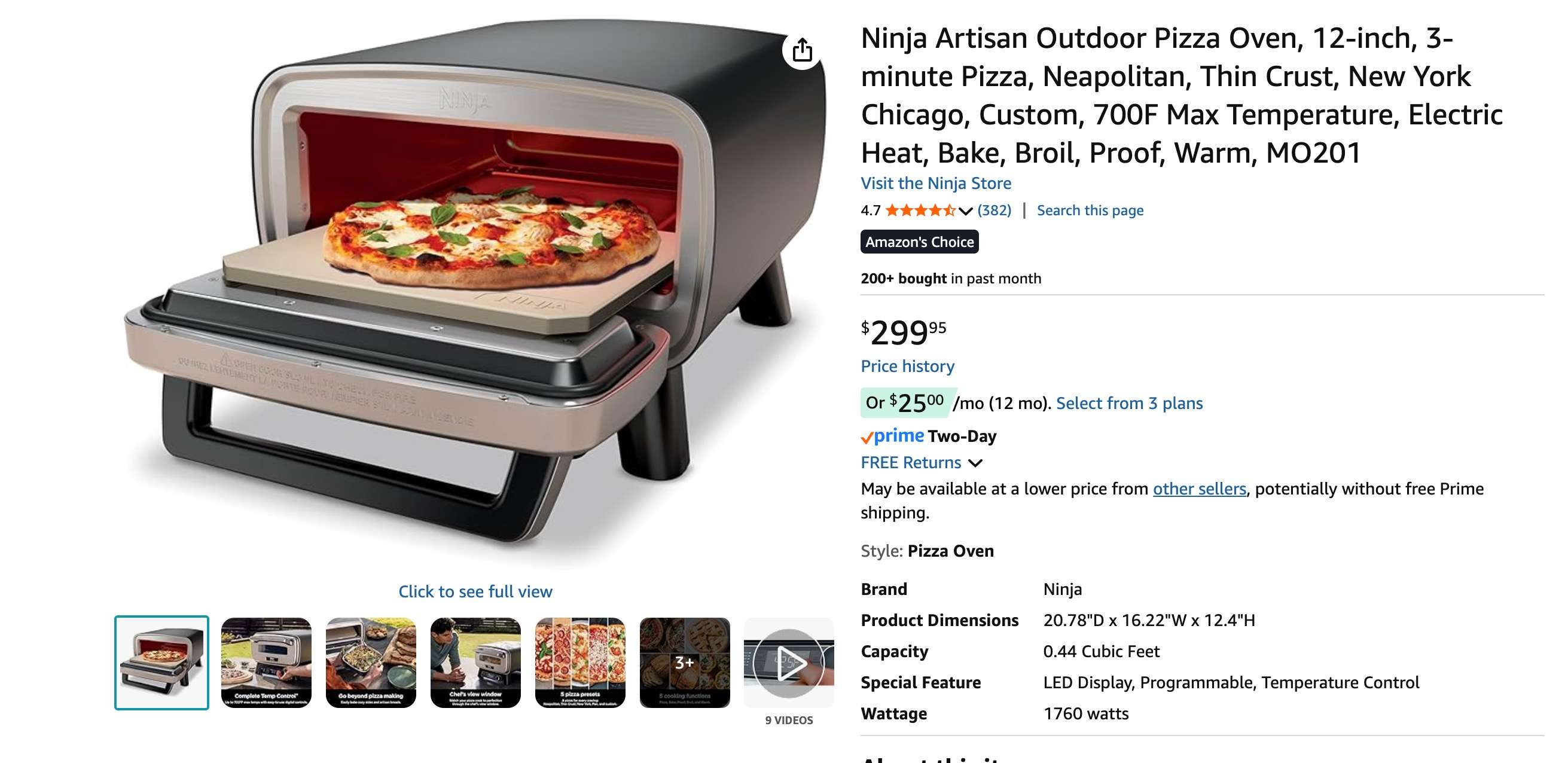Screen dimensions: 1568x763
Task: Select from 3 plans link
Action: (x=1129, y=404)
